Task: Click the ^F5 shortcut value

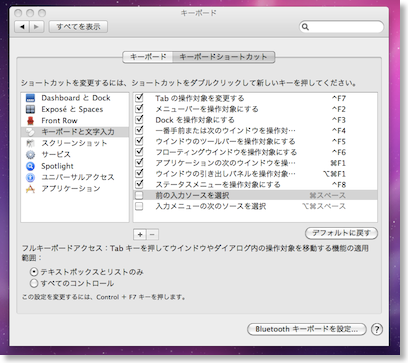Action: (339, 141)
